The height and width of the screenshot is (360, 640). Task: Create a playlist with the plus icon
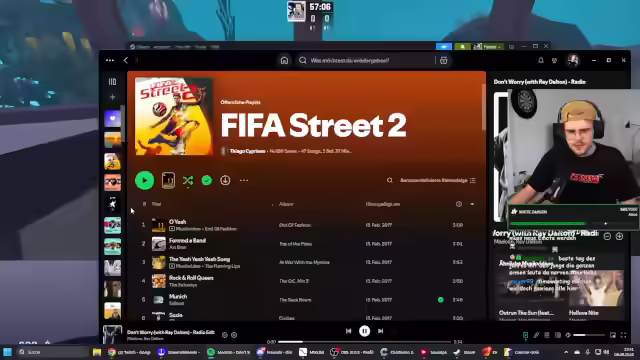pos(112,97)
